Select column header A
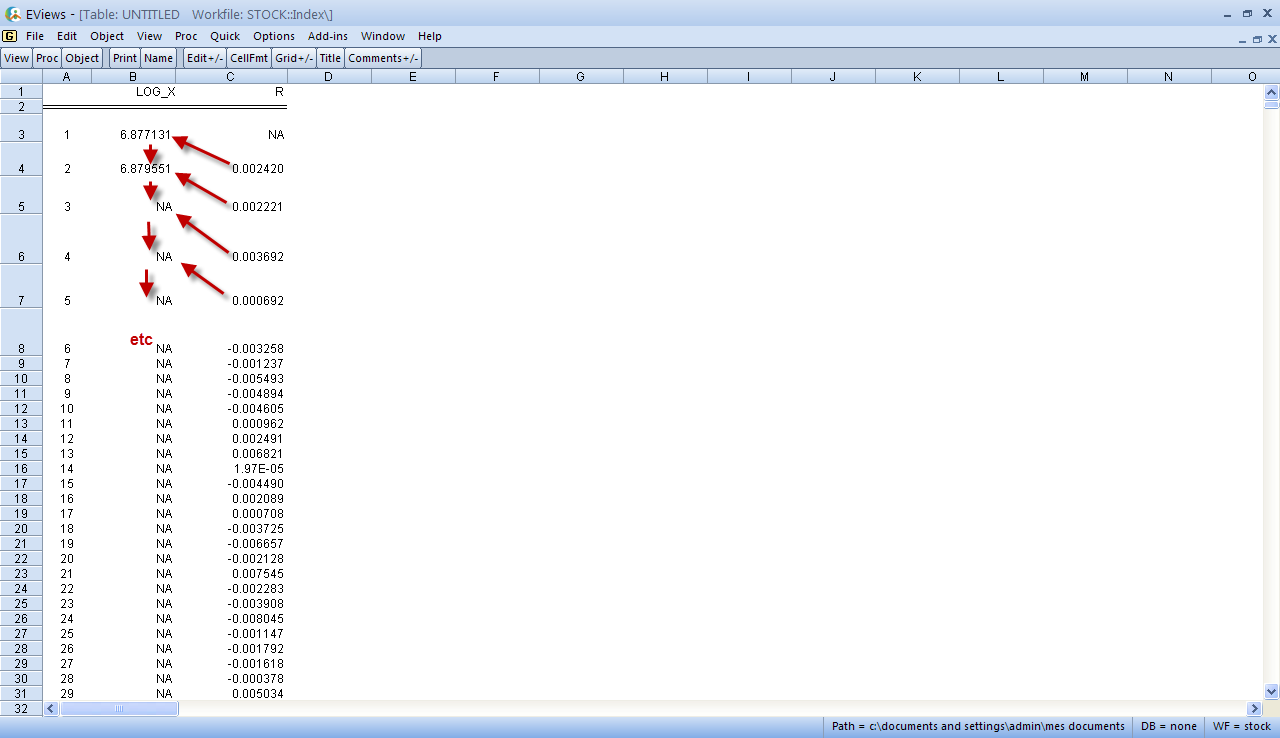 [x=67, y=77]
